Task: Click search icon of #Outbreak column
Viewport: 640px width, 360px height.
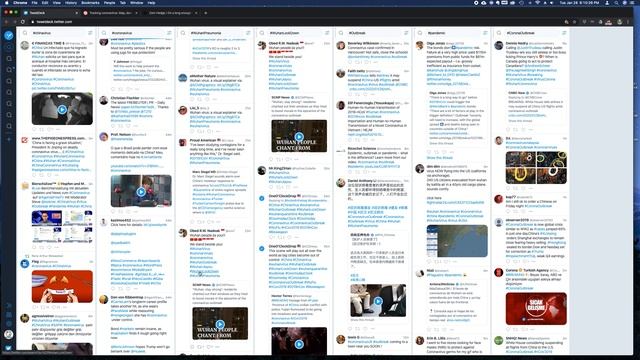Action: click(x=341, y=33)
